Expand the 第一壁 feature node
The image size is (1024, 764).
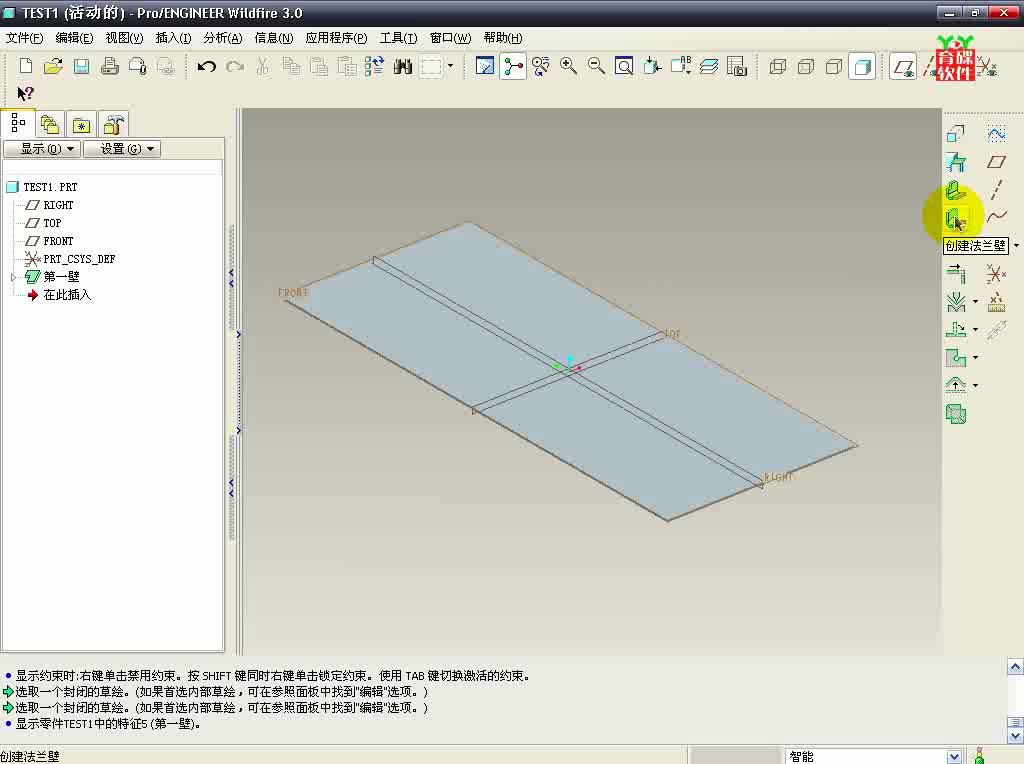click(x=13, y=277)
